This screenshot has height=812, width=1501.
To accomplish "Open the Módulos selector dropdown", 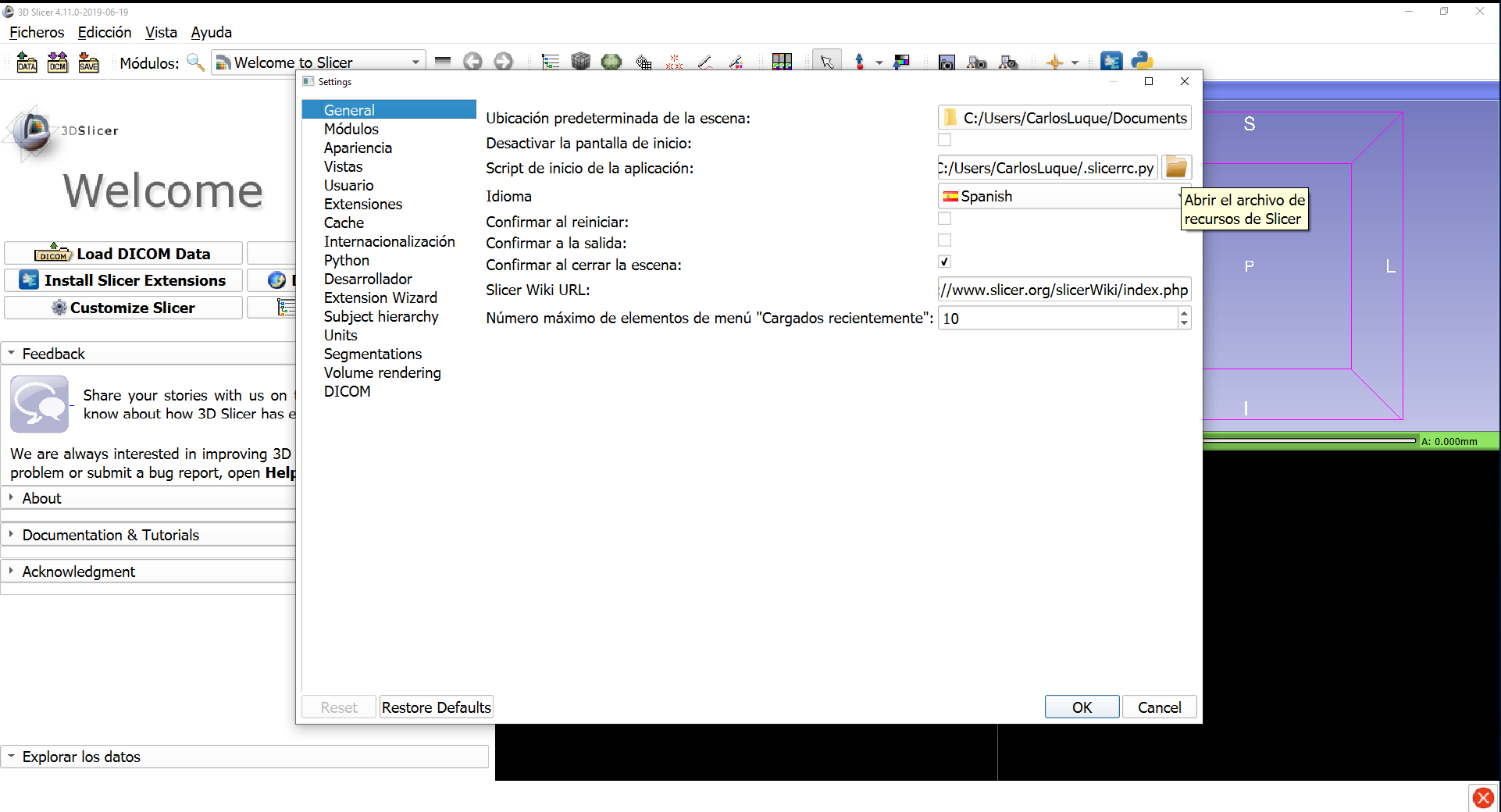I will pos(319,62).
